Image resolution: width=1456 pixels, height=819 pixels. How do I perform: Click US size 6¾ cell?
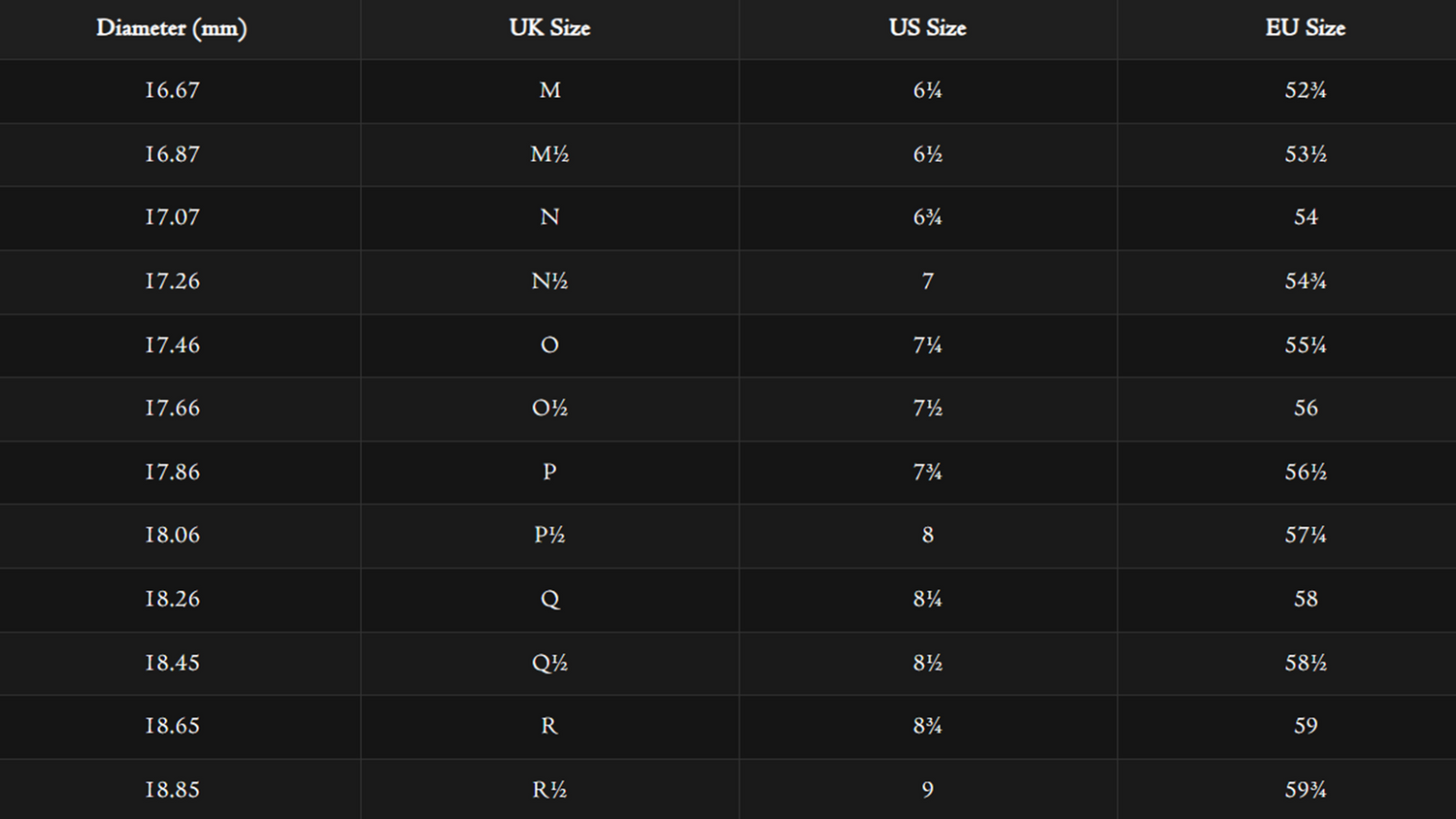tap(927, 217)
